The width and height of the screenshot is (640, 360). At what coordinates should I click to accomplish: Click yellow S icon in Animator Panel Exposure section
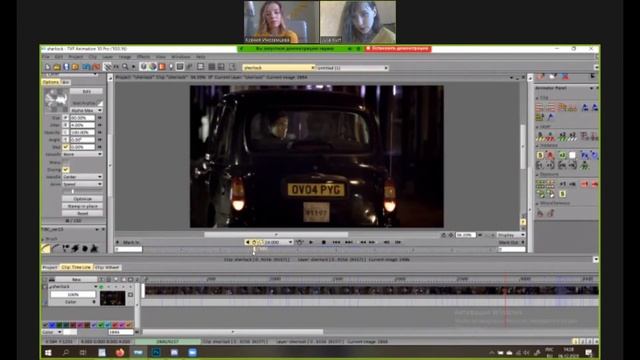click(x=562, y=194)
